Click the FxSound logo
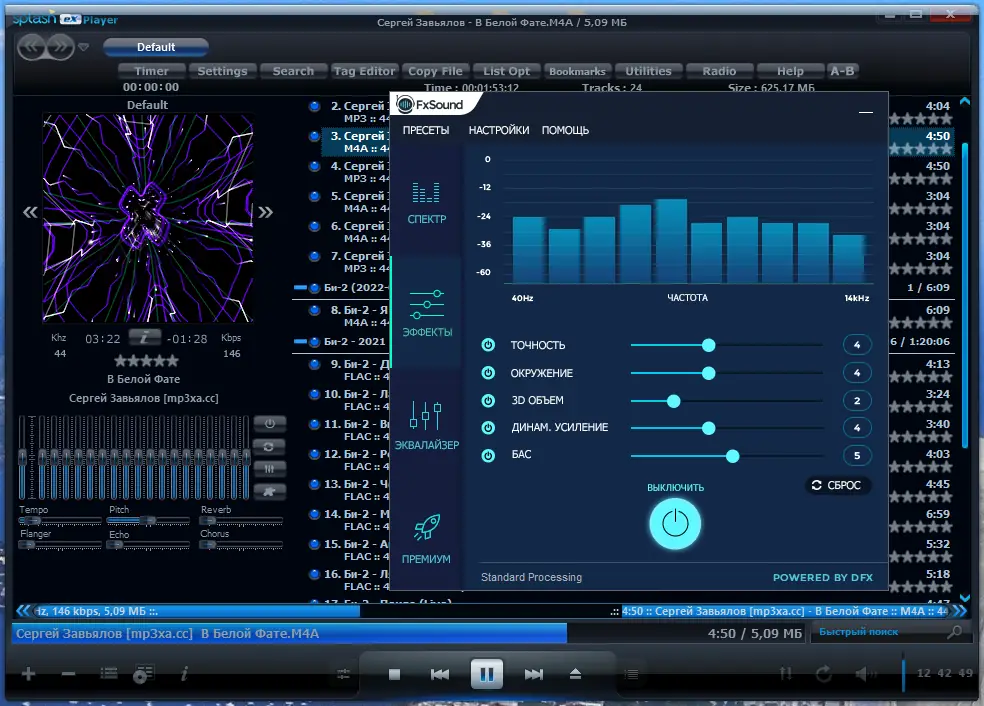The image size is (984, 706). point(430,105)
